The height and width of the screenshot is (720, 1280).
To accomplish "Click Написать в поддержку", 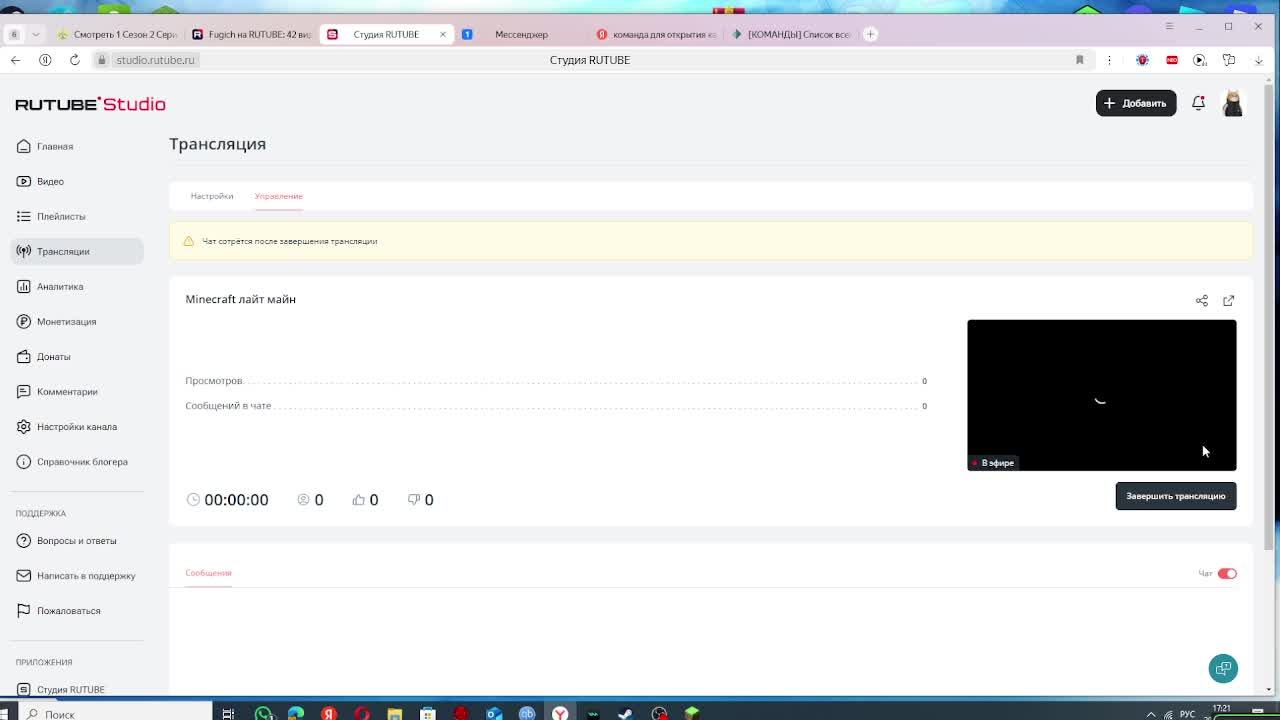I will coord(86,575).
